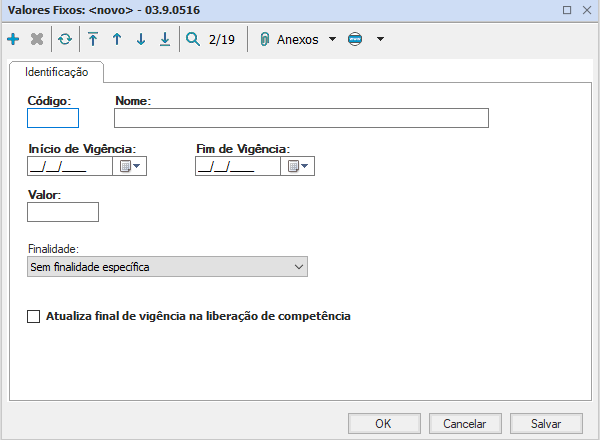
Task: Click the refresh record icon
Action: pyautogui.click(x=65, y=40)
